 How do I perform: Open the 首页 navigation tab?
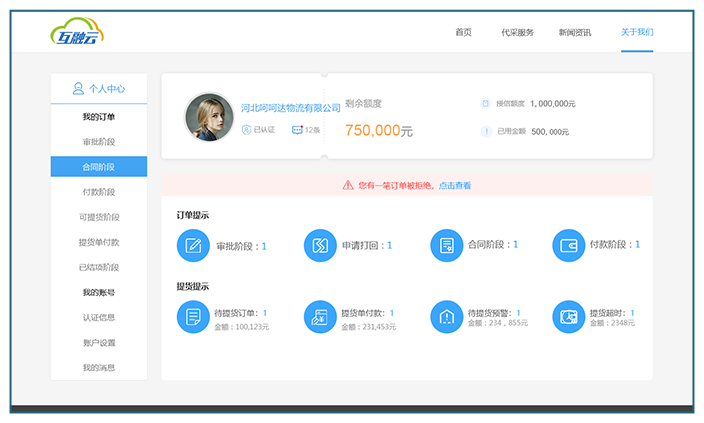coord(463,32)
